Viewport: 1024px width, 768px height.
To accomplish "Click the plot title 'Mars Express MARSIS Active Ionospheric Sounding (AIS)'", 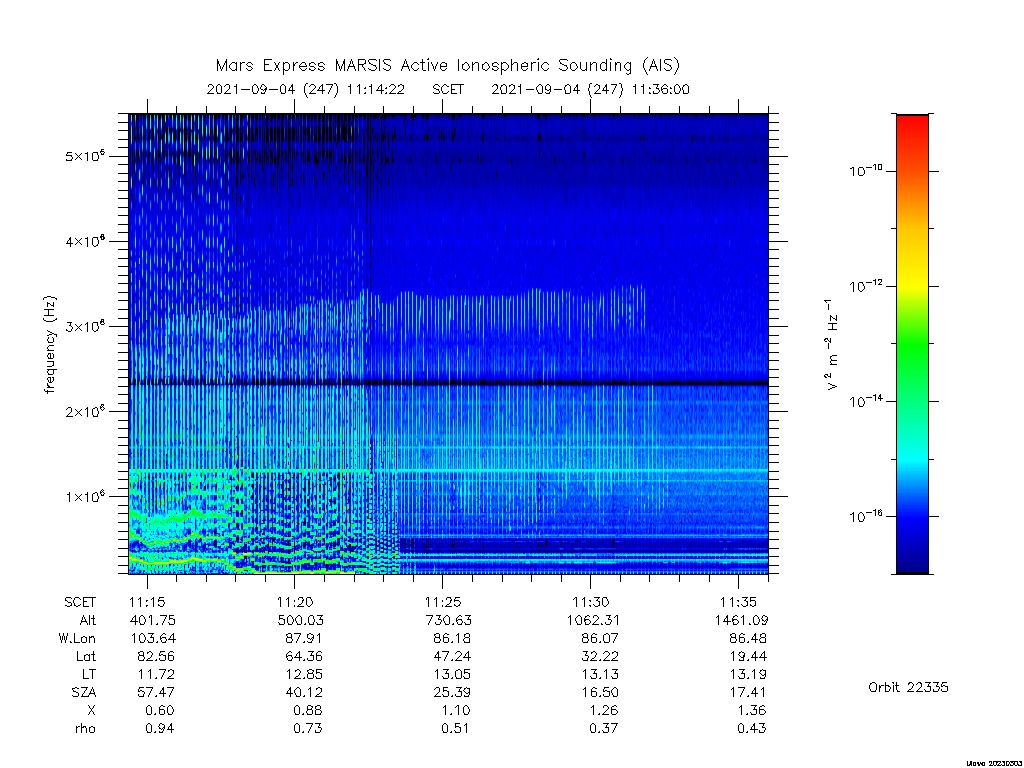I will [x=447, y=65].
